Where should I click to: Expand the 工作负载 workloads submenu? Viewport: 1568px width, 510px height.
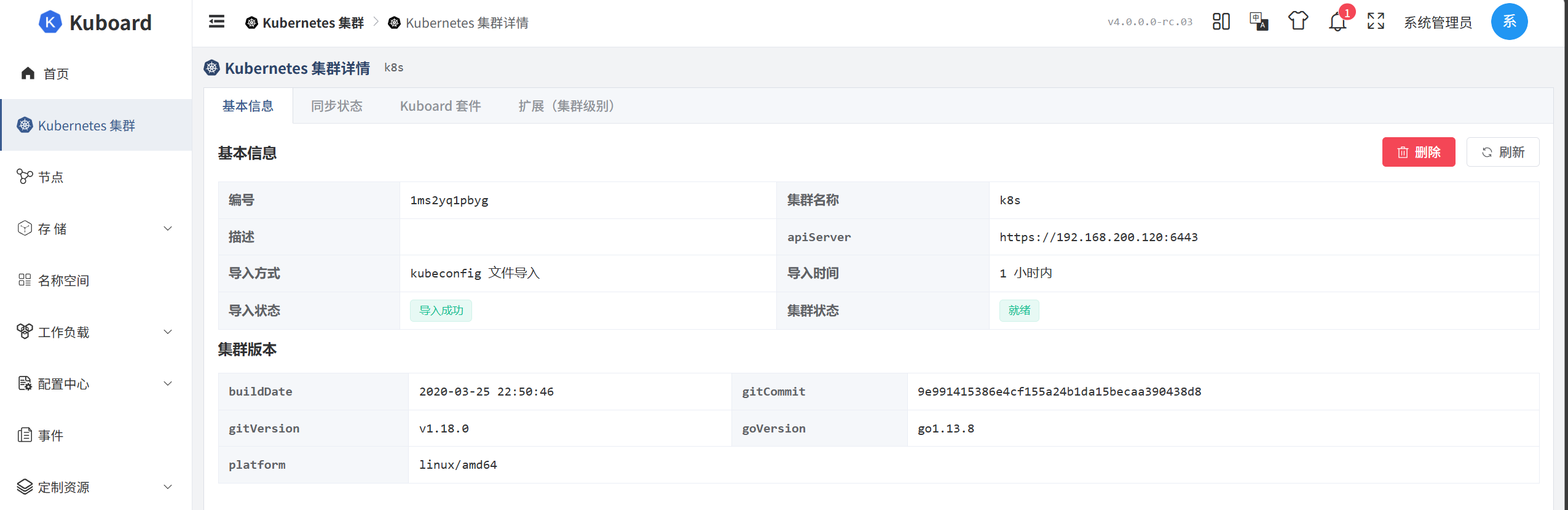pyautogui.click(x=96, y=332)
